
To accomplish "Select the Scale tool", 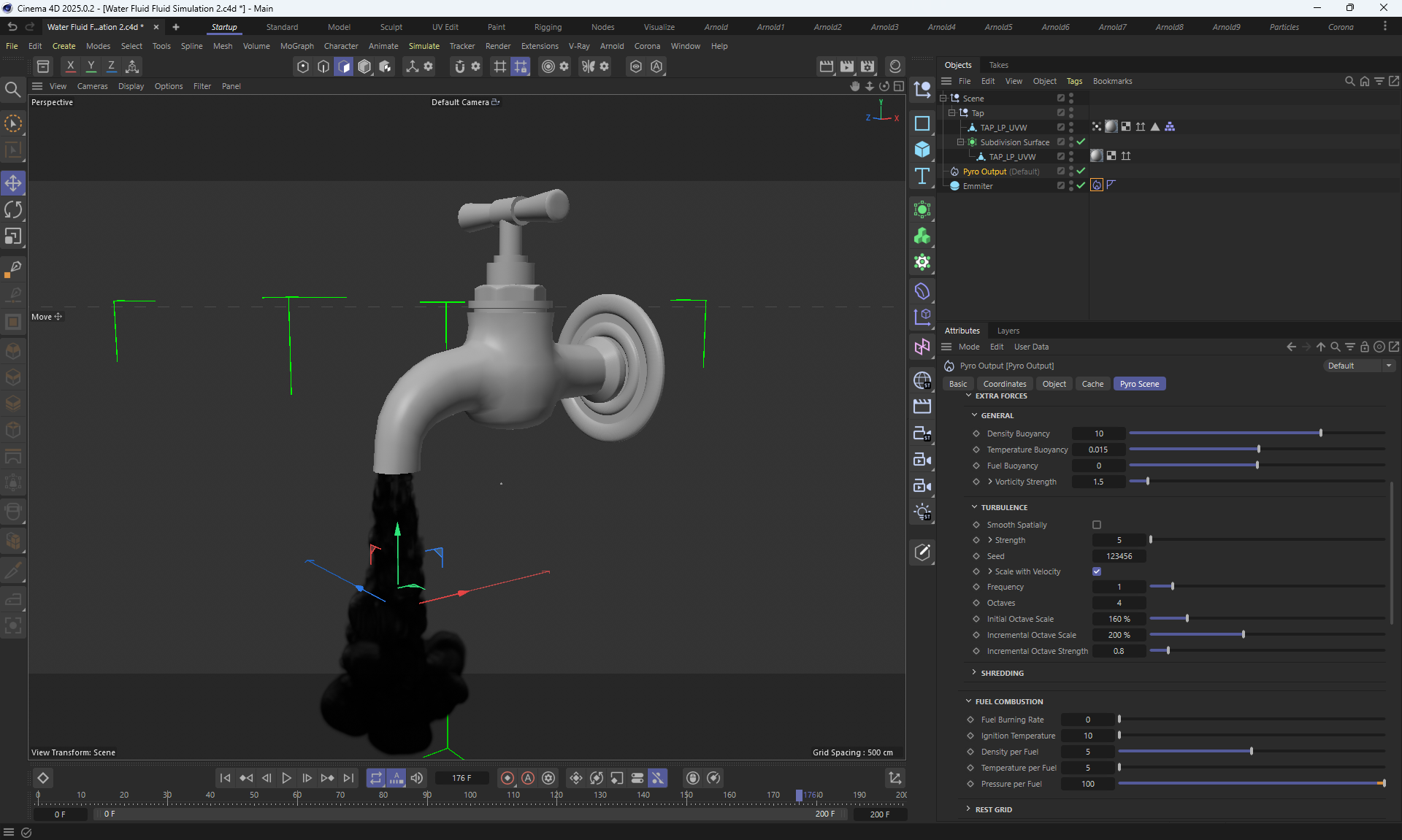I will pyautogui.click(x=13, y=236).
